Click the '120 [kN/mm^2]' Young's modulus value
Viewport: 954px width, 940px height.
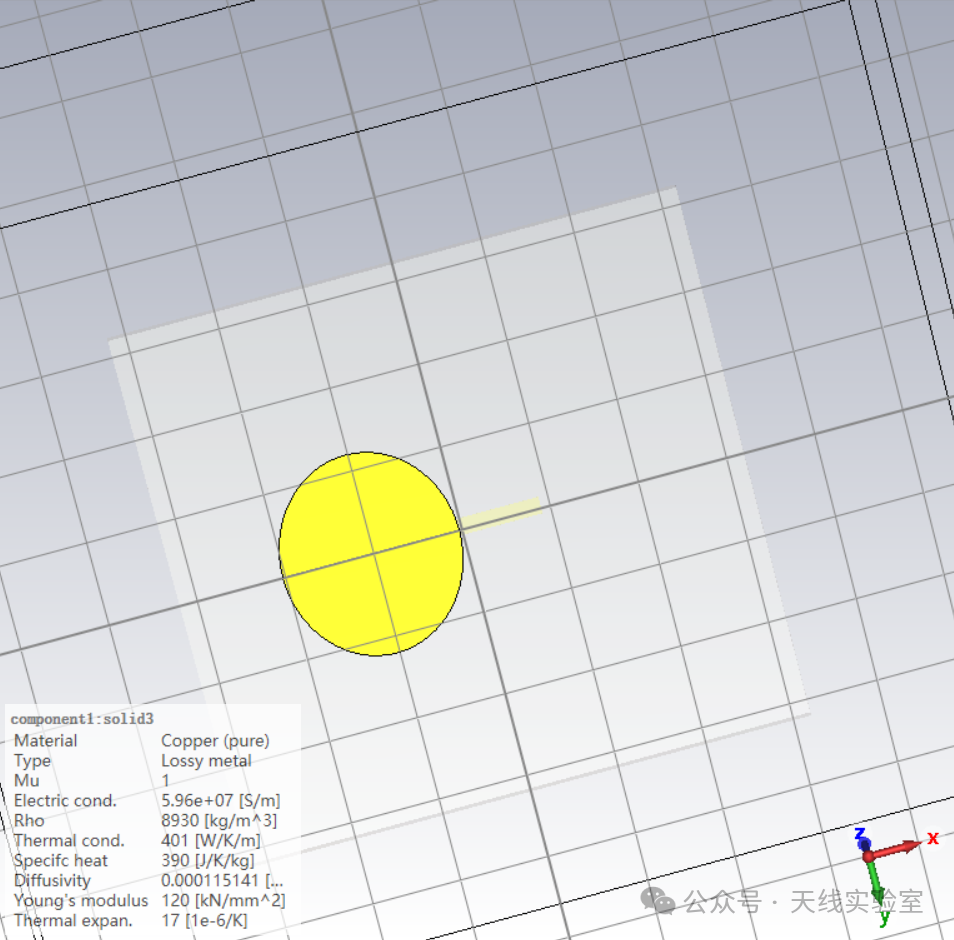[x=223, y=900]
